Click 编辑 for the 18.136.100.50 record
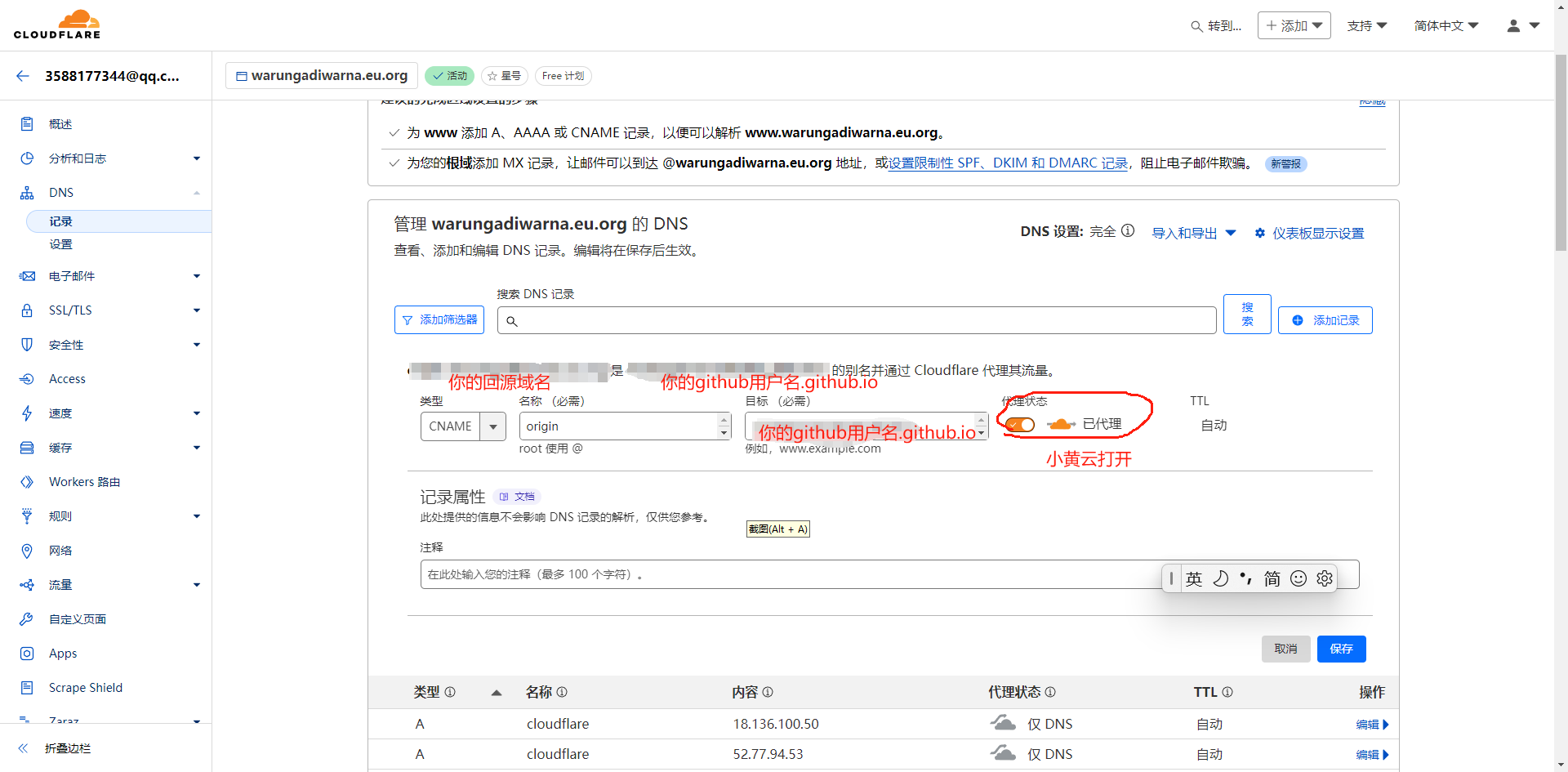The height and width of the screenshot is (772, 1568). [x=1372, y=725]
